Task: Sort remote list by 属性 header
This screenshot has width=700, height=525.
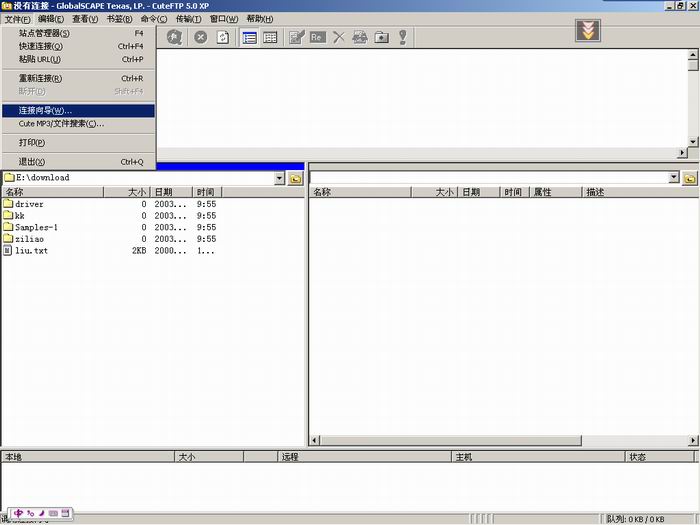Action: [x=556, y=192]
